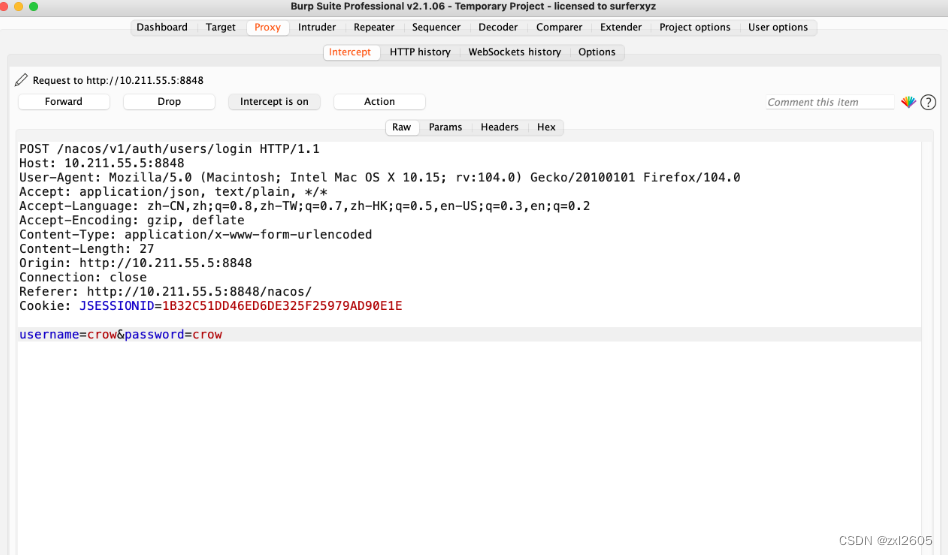View the WebSockets history sub-tab
The height and width of the screenshot is (555, 948).
pyautogui.click(x=515, y=52)
